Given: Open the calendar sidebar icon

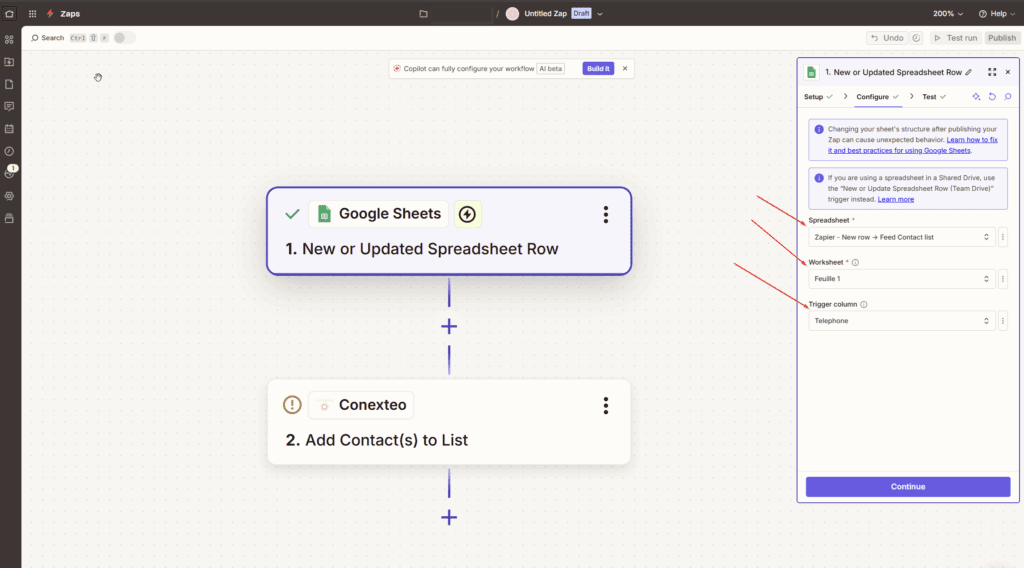Looking at the screenshot, I should [x=9, y=129].
